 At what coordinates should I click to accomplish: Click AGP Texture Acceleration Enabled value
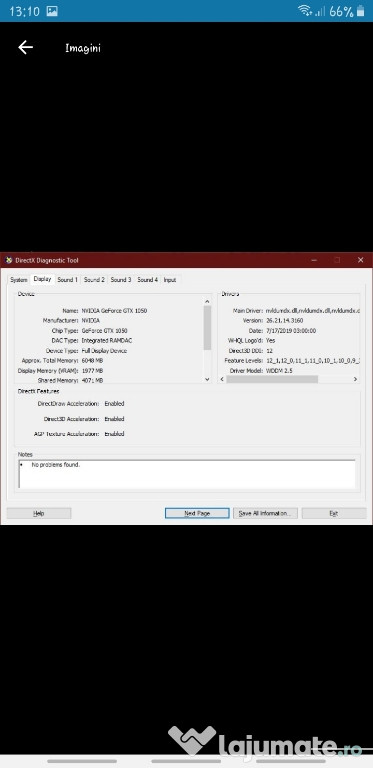point(114,434)
